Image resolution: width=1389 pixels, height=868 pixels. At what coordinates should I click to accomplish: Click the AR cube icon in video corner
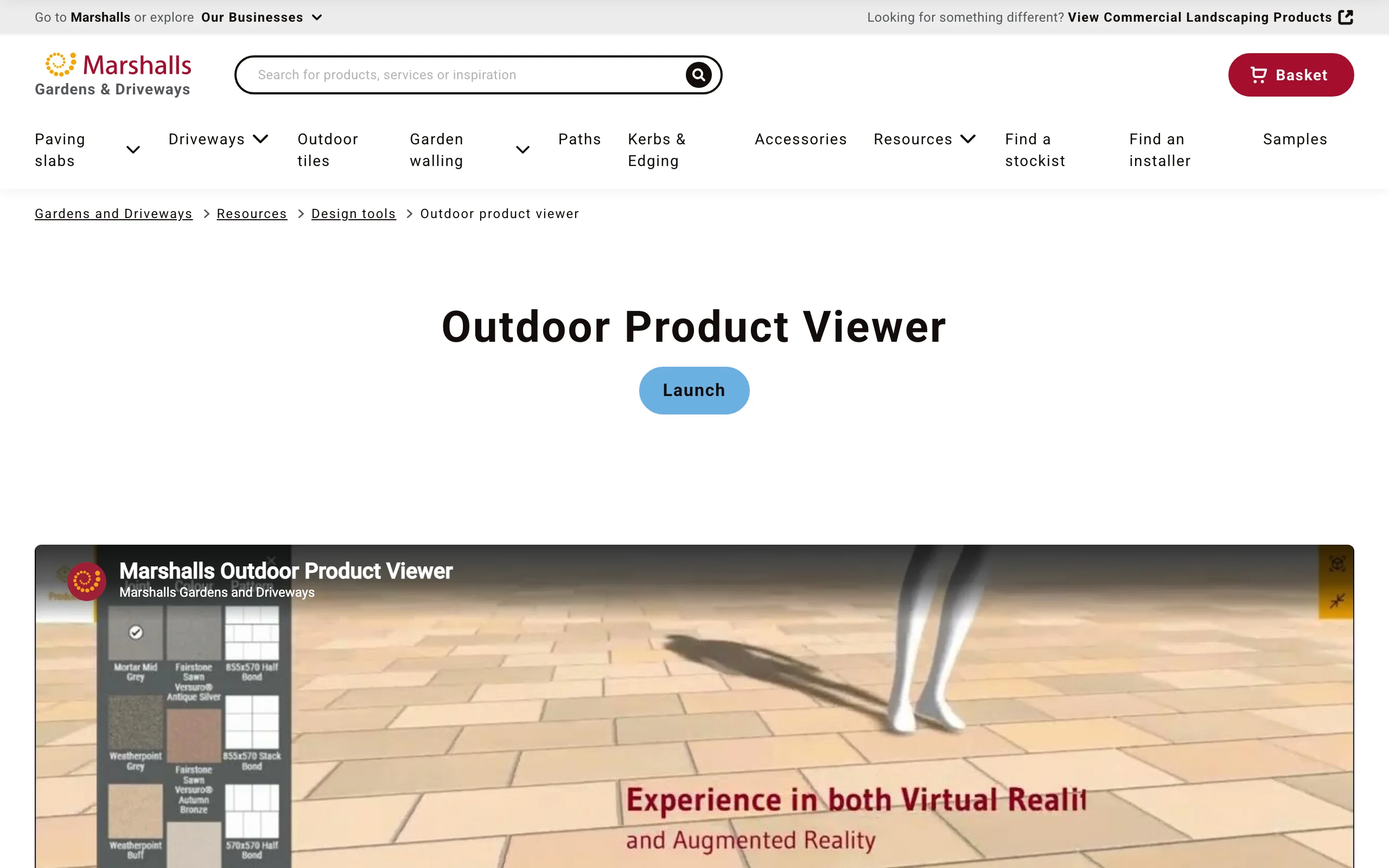[1337, 564]
